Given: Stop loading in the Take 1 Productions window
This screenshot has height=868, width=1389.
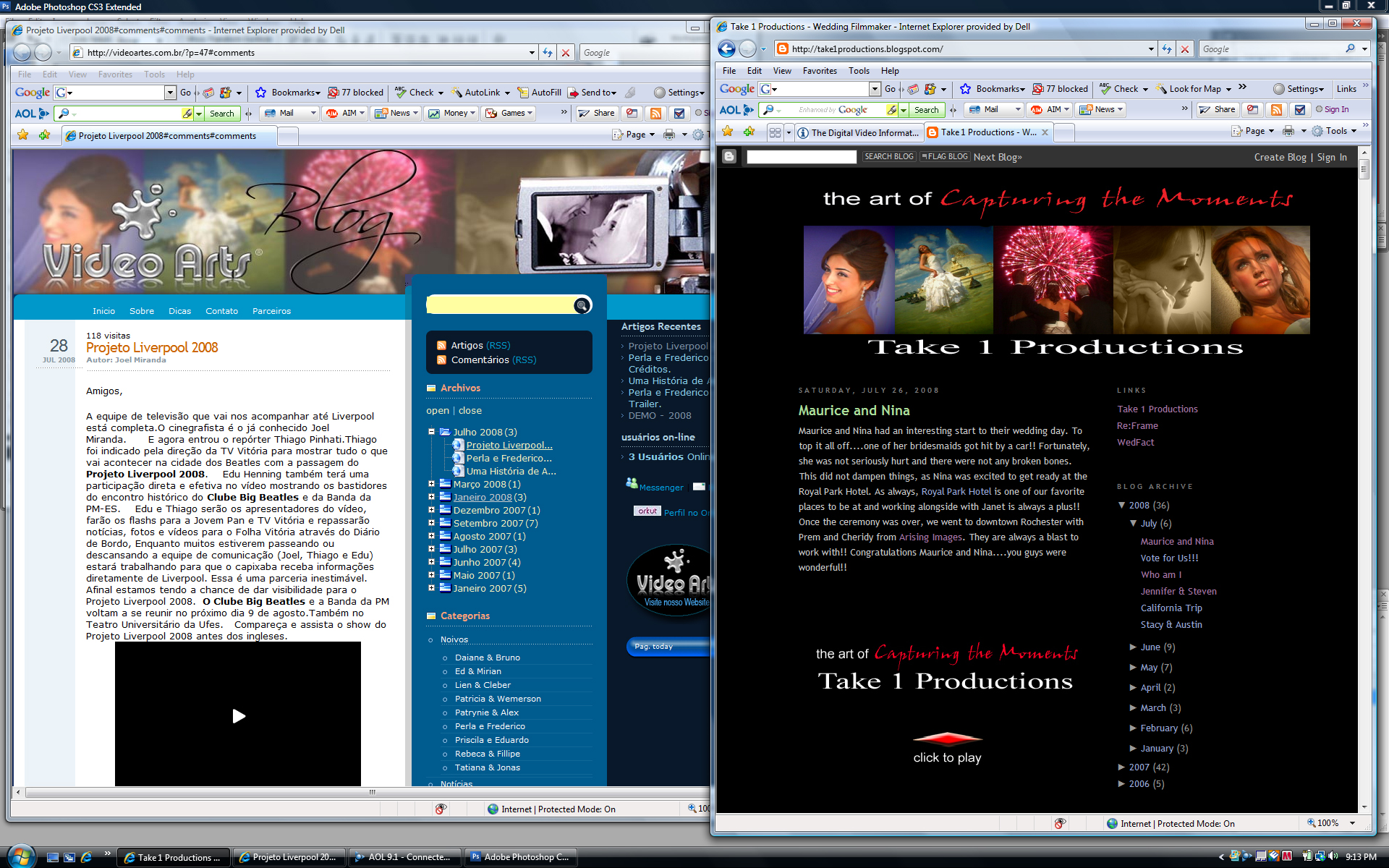Looking at the screenshot, I should 1185,49.
